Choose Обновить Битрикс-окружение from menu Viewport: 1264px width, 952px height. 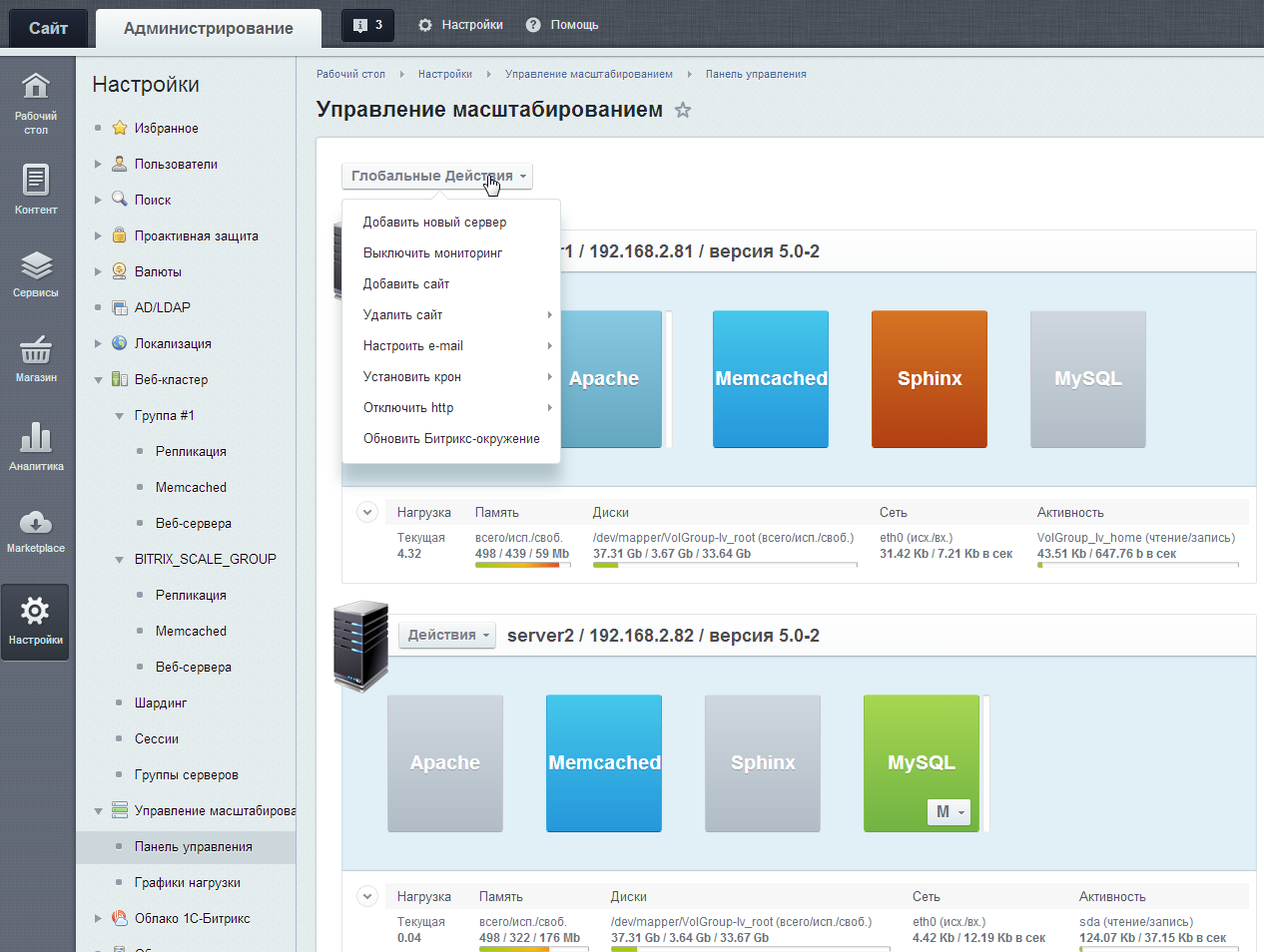pyautogui.click(x=451, y=439)
